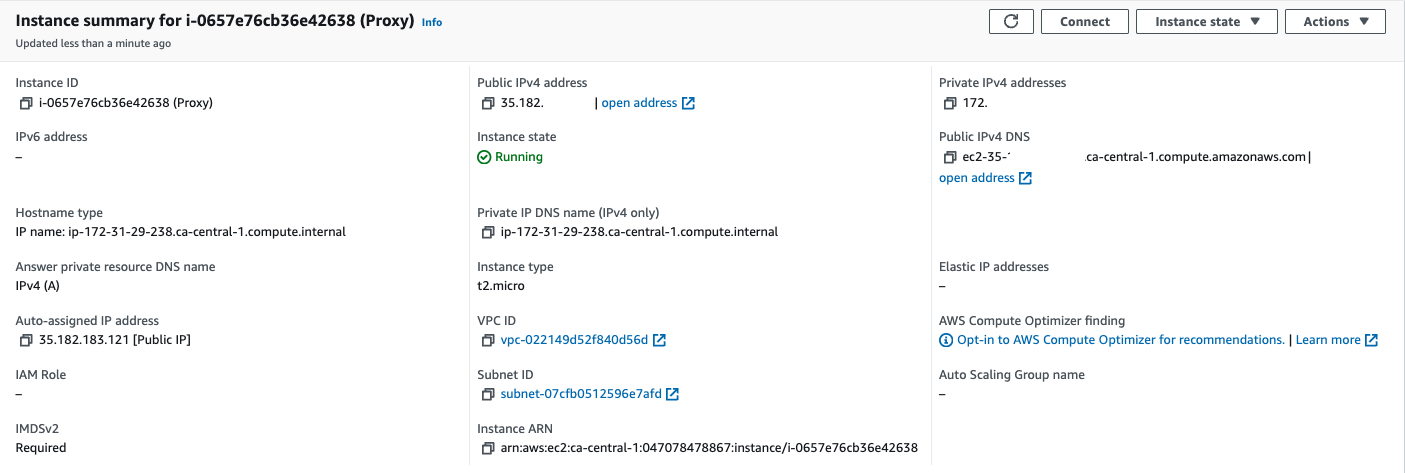Copy the Private IP DNS name
The width and height of the screenshot is (1405, 473).
coord(488,233)
